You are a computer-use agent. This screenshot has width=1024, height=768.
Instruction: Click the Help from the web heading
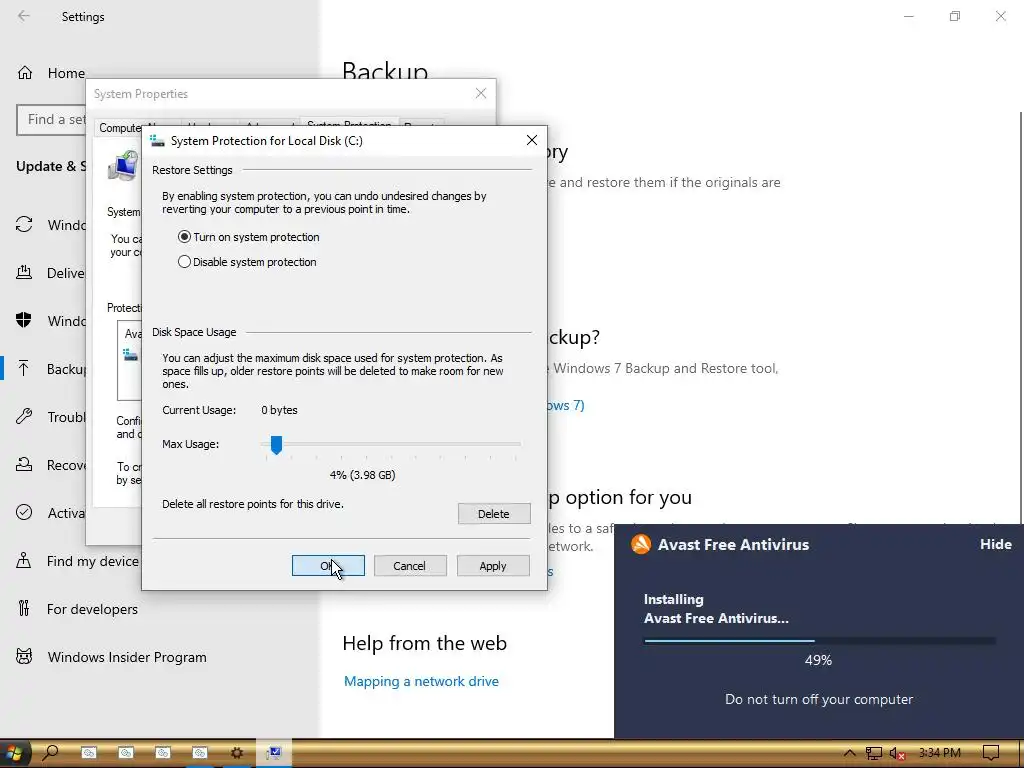click(424, 643)
